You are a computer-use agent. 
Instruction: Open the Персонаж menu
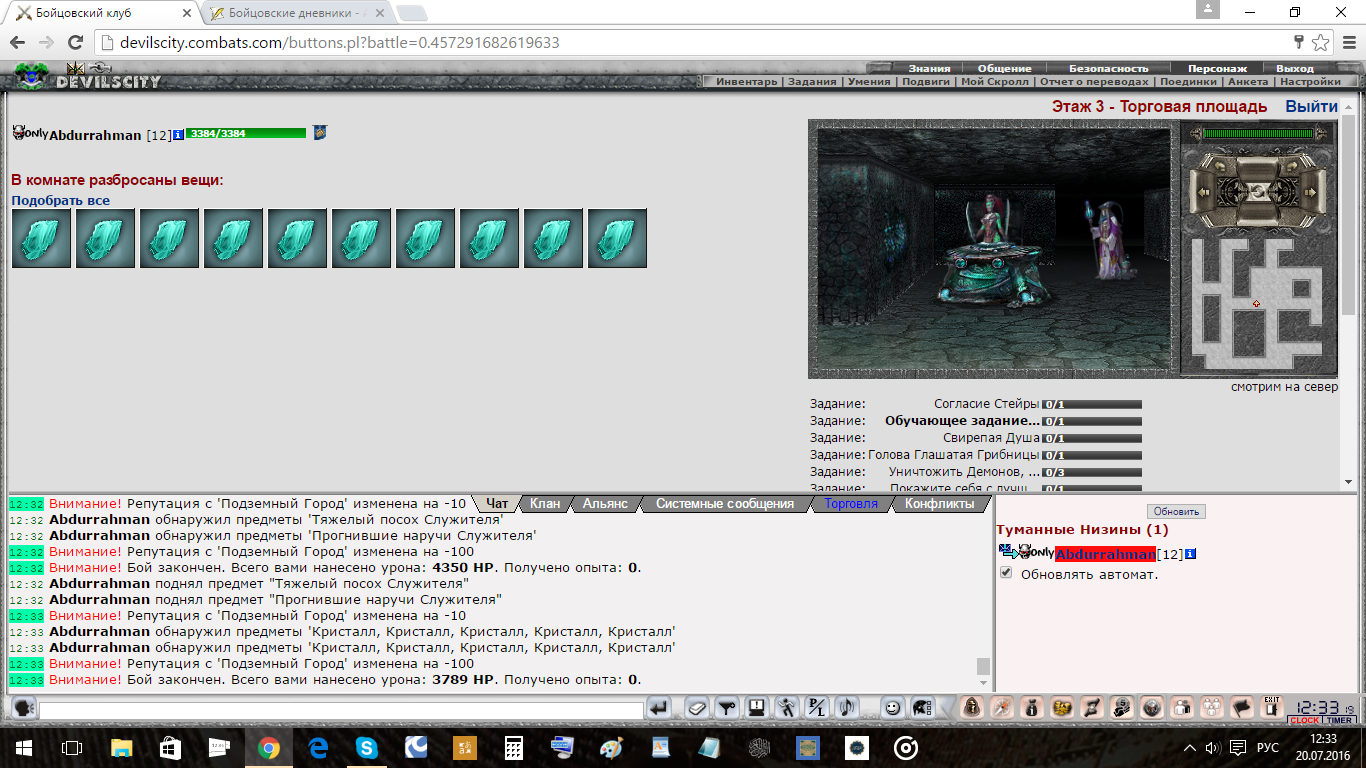click(1217, 69)
